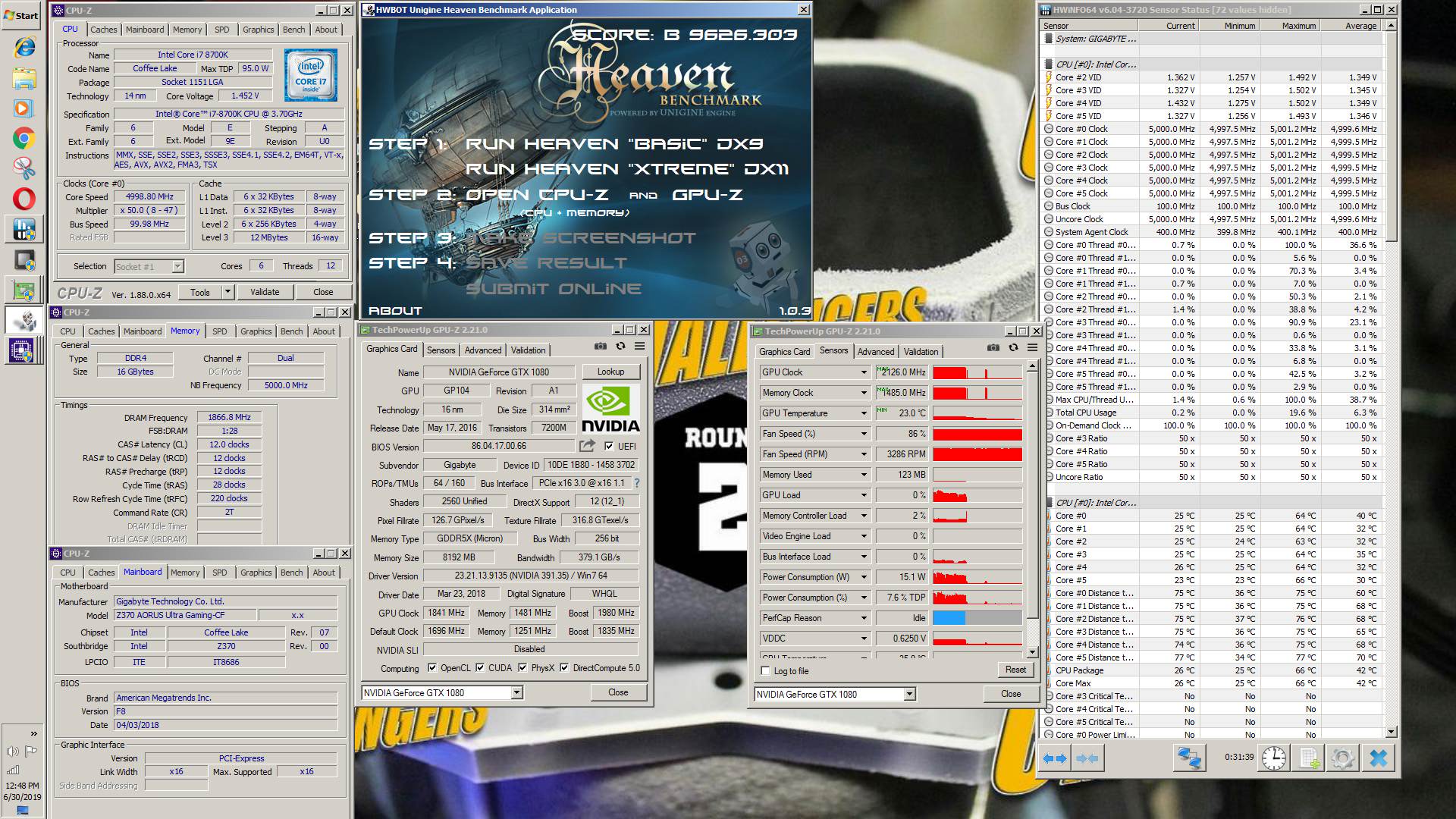
Task: Toggle the UEFI checkbox in GPU-Z
Action: (x=609, y=446)
